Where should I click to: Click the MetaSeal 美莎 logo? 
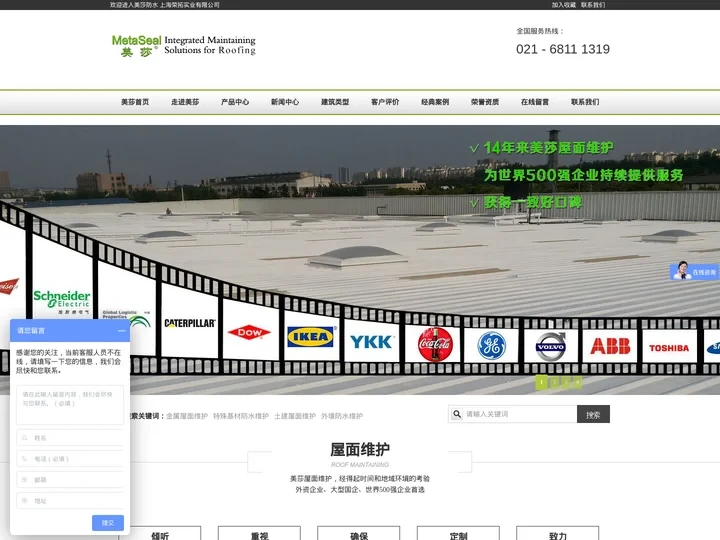tap(184, 45)
